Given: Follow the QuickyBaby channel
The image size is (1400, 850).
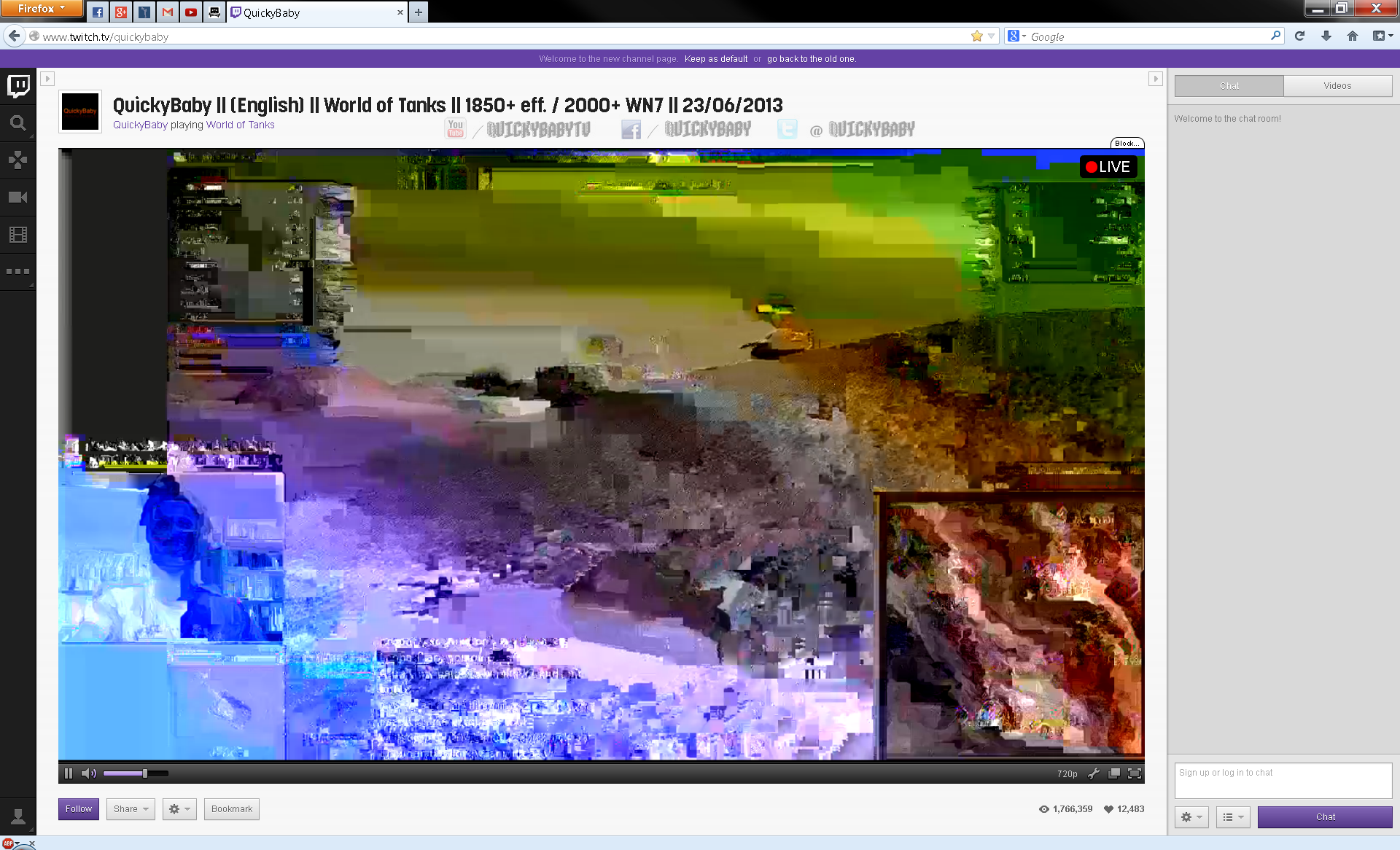Looking at the screenshot, I should [79, 809].
